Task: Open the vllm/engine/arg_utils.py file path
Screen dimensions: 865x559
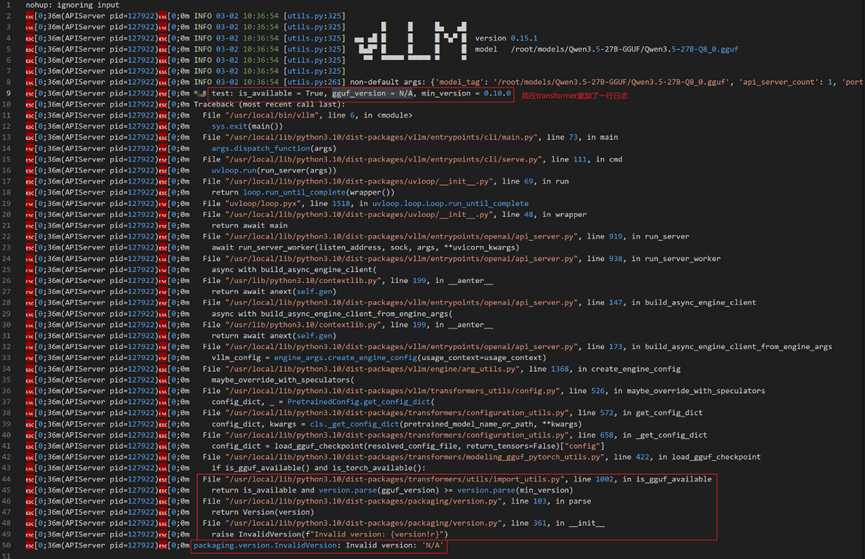Action: 372,369
